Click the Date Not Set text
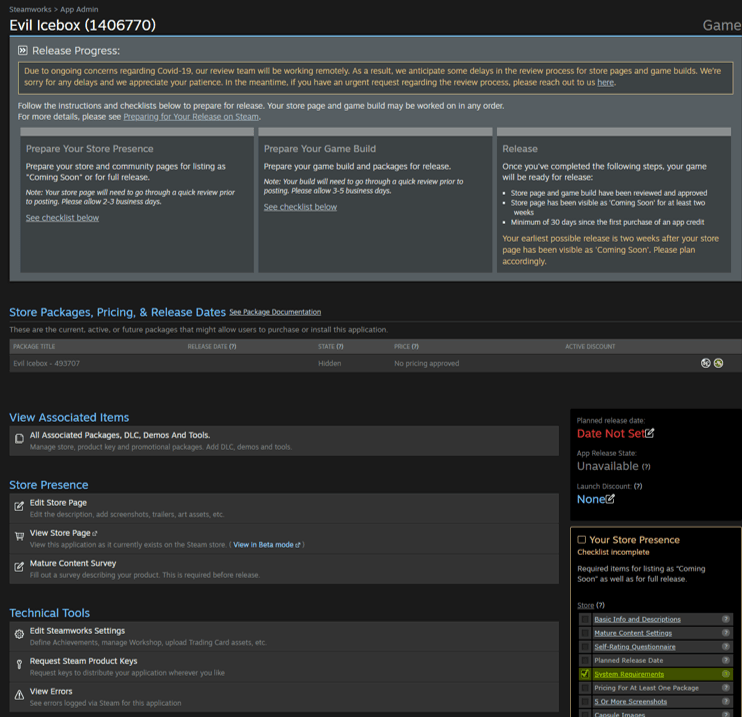The height and width of the screenshot is (717, 742). coord(610,434)
